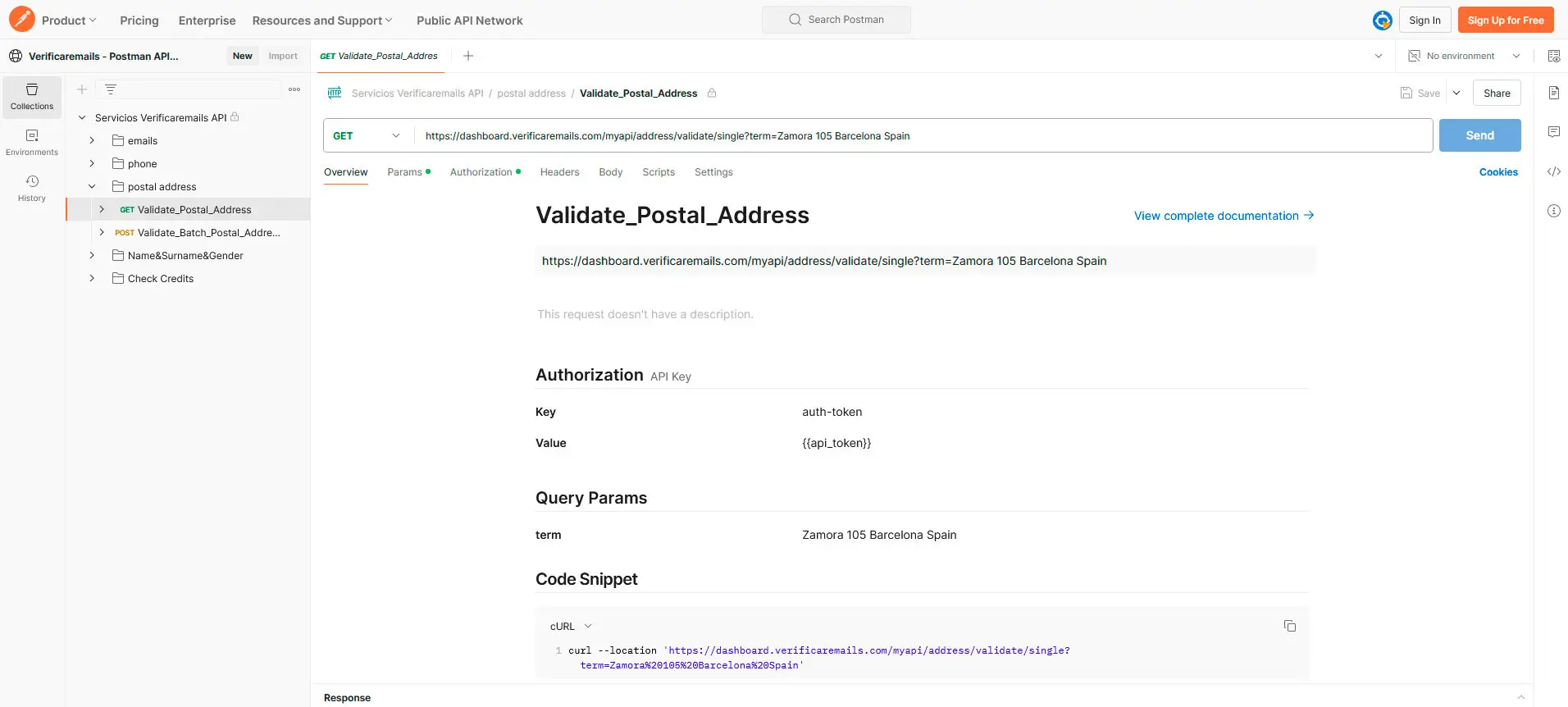Viewport: 1568px width, 707px height.
Task: Open the comments icon in right sidebar
Action: [1553, 132]
